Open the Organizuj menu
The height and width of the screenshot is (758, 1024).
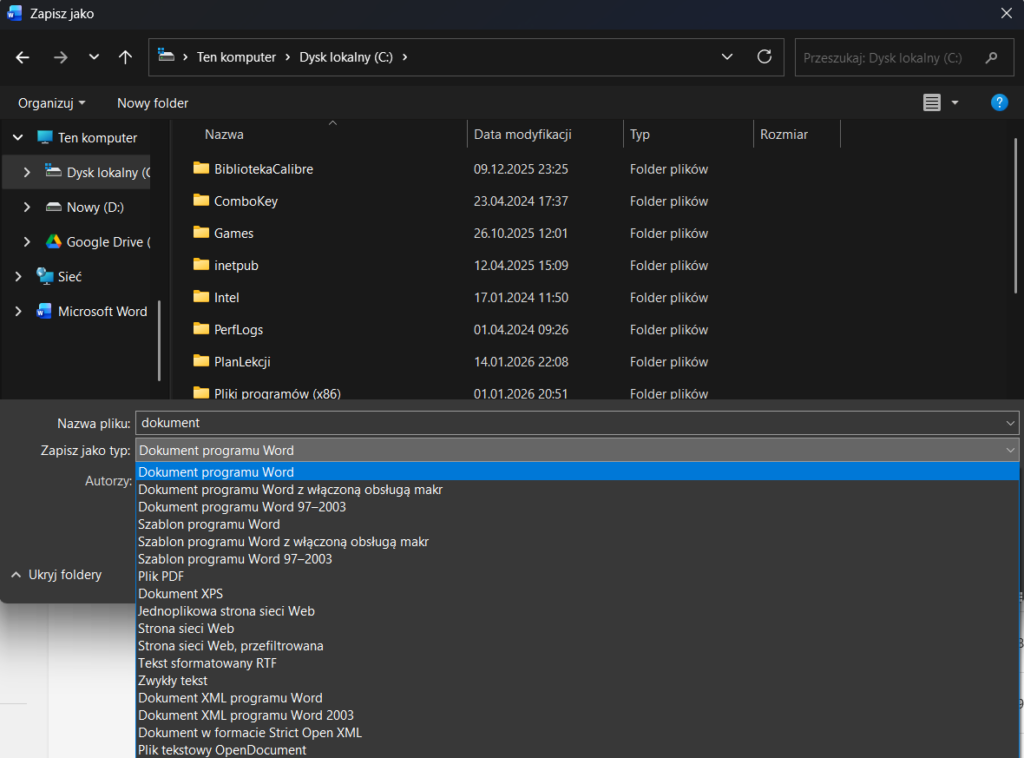(x=51, y=103)
